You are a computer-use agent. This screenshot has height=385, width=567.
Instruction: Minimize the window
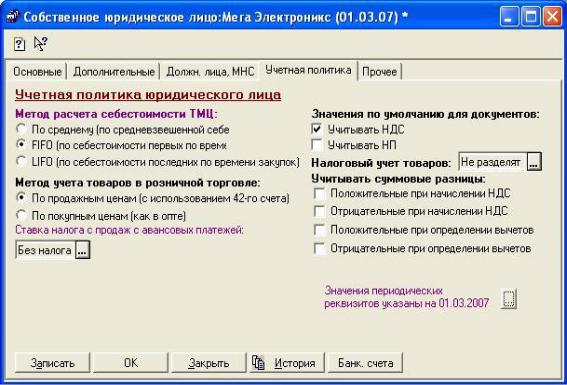(x=509, y=17)
